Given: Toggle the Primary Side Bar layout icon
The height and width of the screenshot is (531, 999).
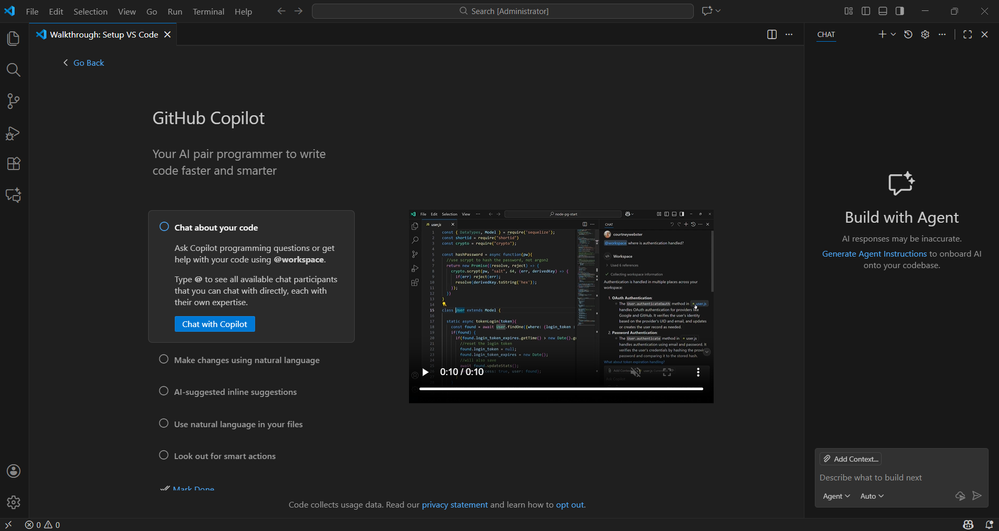Looking at the screenshot, I should point(866,11).
